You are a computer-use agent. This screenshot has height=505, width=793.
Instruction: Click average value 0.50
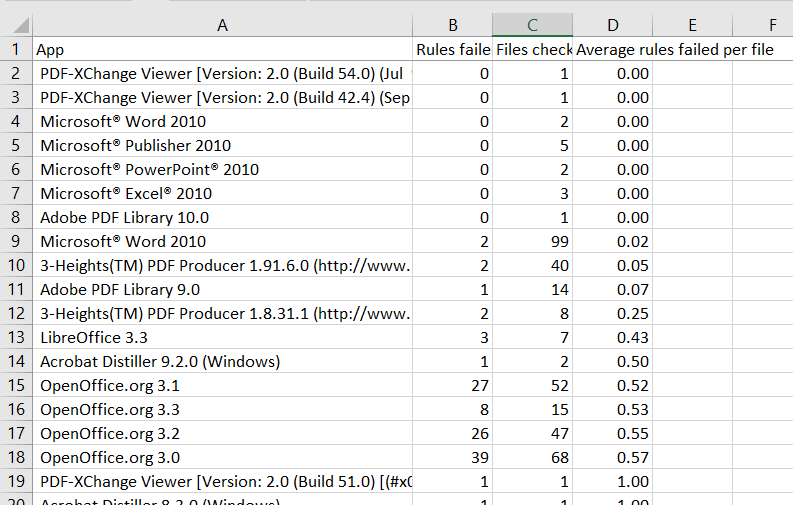coord(612,361)
